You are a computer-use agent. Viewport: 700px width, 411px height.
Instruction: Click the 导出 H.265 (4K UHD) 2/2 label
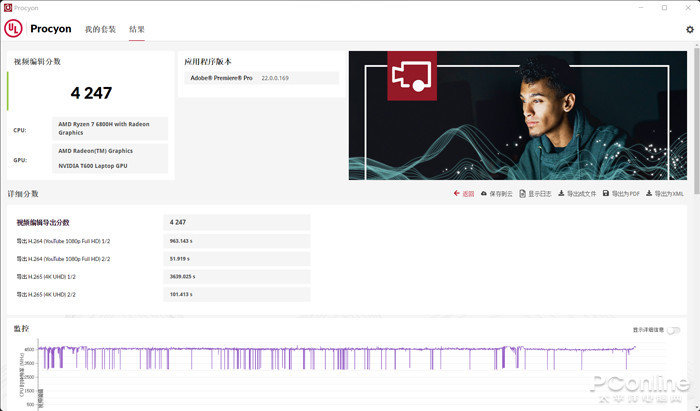46,295
